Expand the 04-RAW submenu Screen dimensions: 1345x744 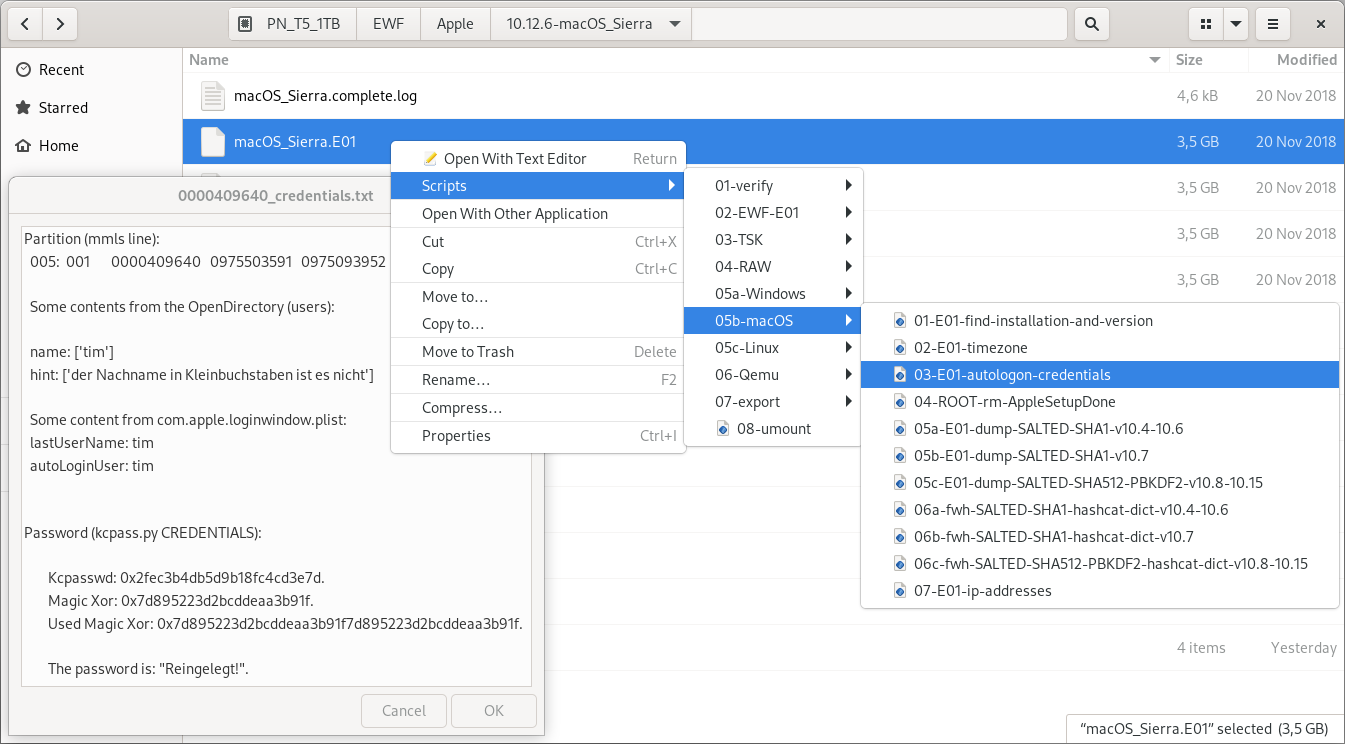point(773,267)
